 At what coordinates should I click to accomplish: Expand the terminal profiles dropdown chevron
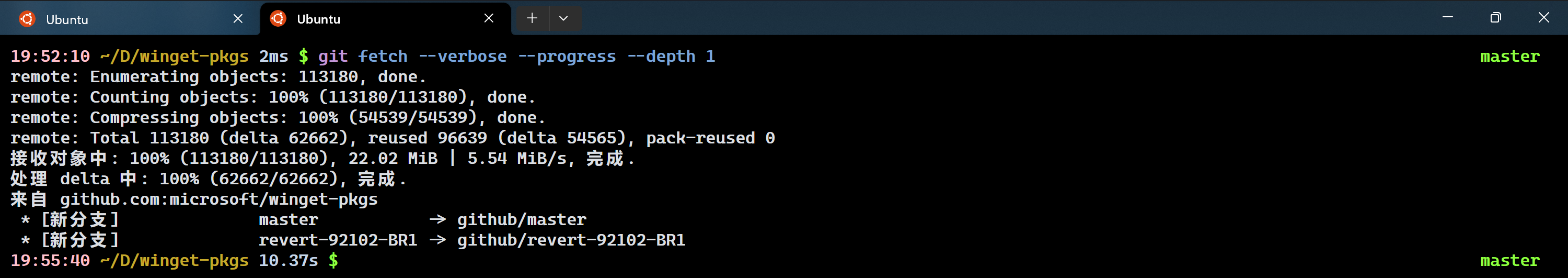(x=563, y=18)
